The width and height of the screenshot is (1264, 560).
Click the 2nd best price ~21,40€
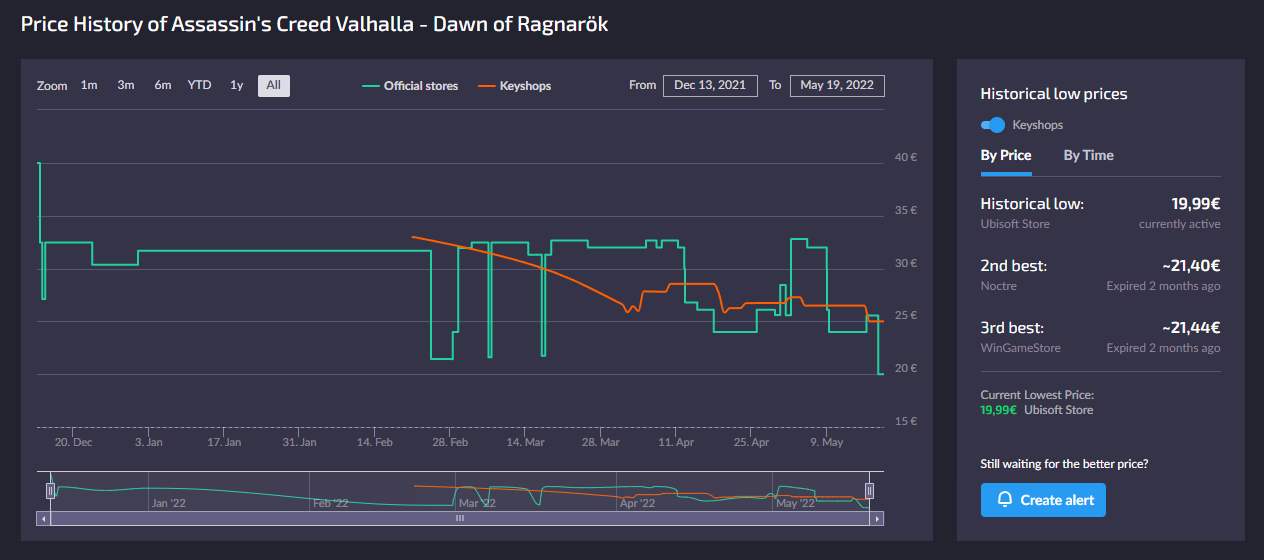(x=1191, y=266)
